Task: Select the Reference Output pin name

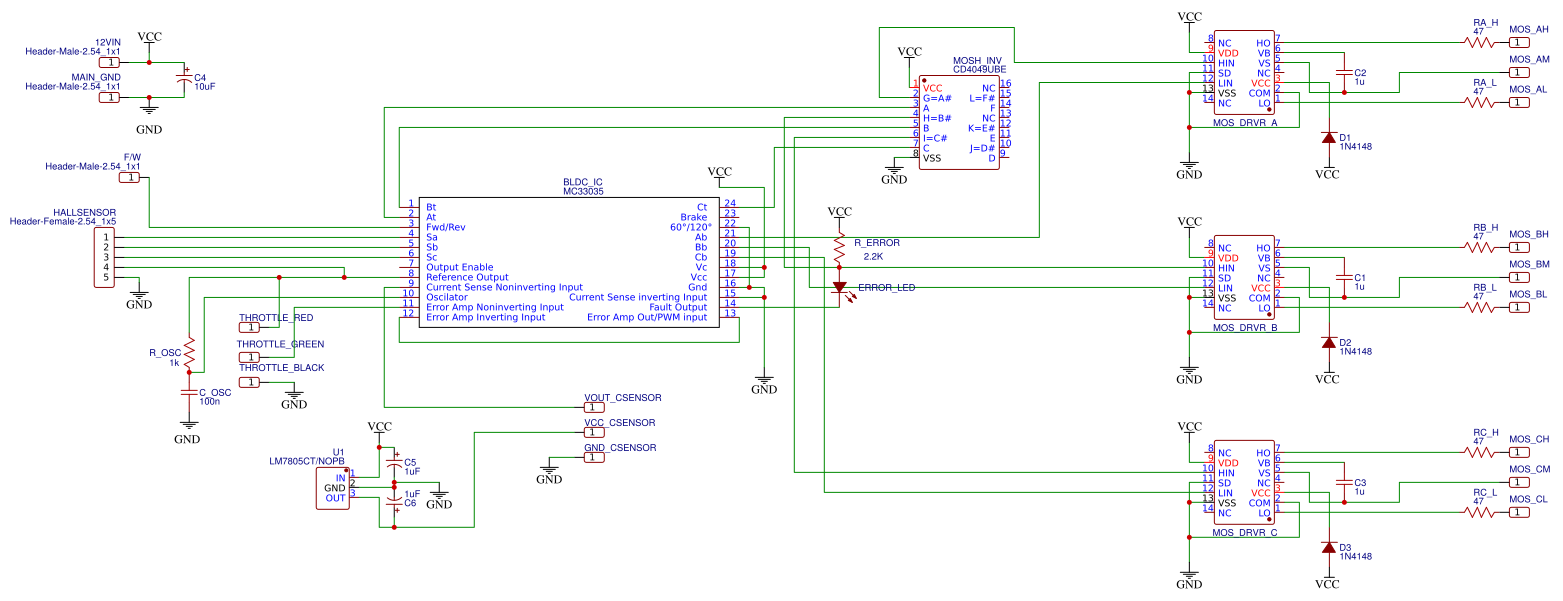Action: [467, 277]
